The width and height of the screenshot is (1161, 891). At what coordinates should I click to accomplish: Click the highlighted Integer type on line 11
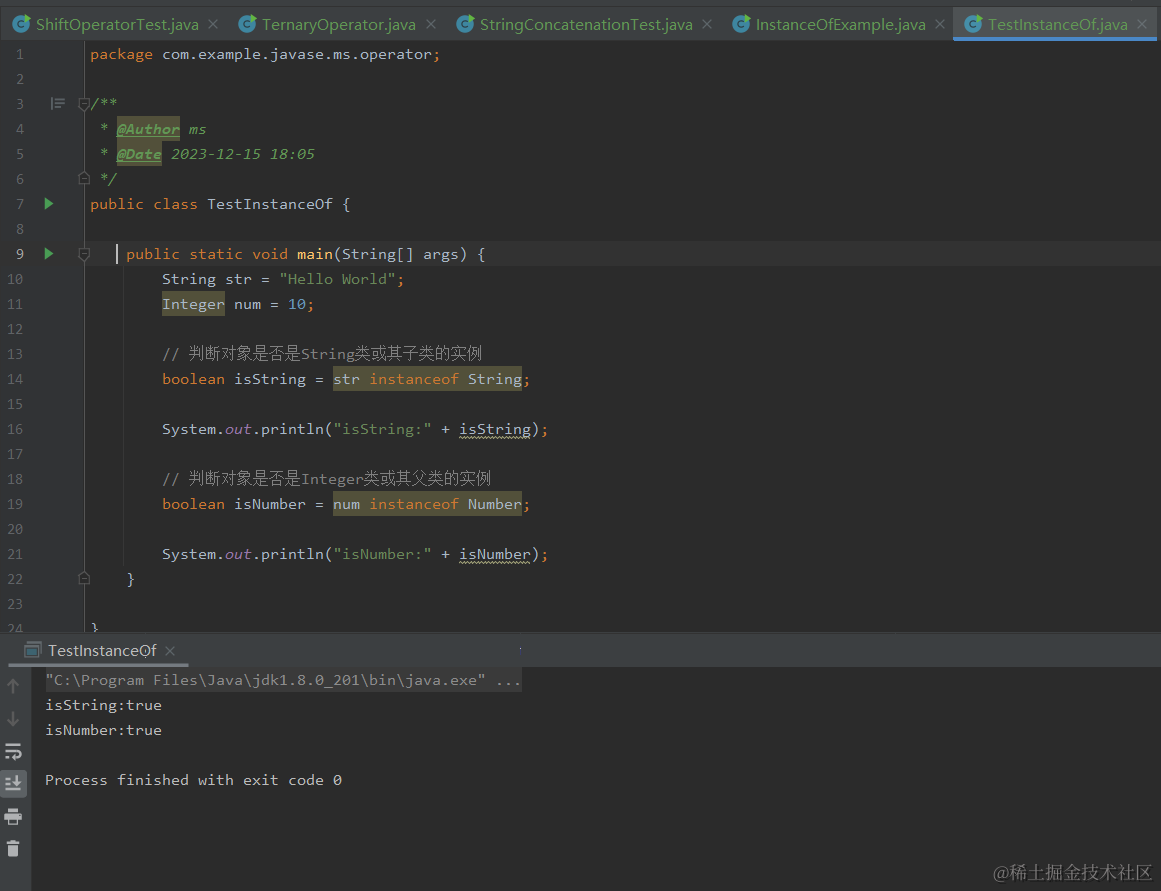click(x=193, y=304)
